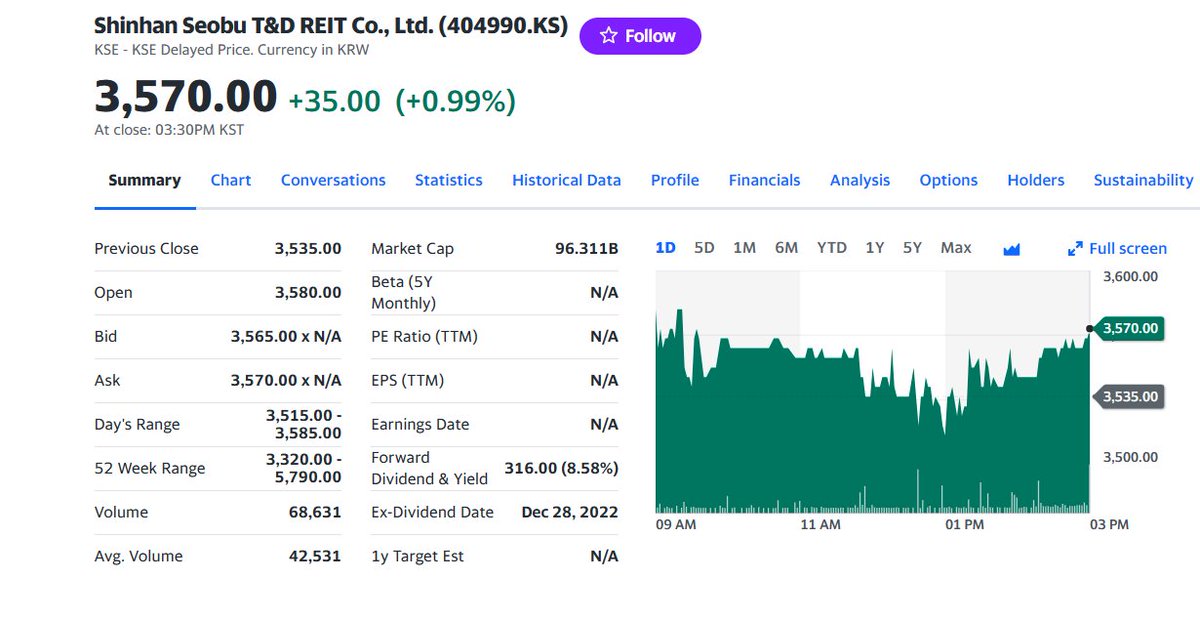Select the Summary tab
Image resolution: width=1200 pixels, height=620 pixels.
pyautogui.click(x=145, y=181)
